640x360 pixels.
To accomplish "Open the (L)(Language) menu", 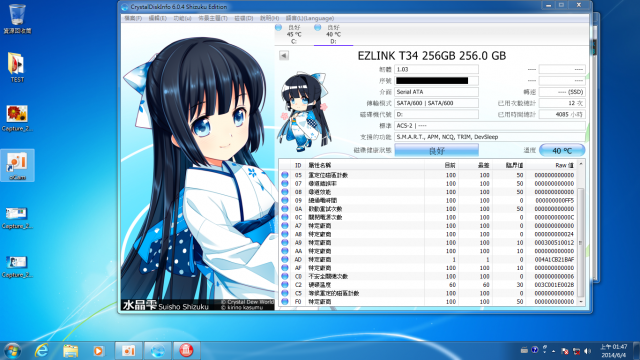I will click(x=310, y=18).
